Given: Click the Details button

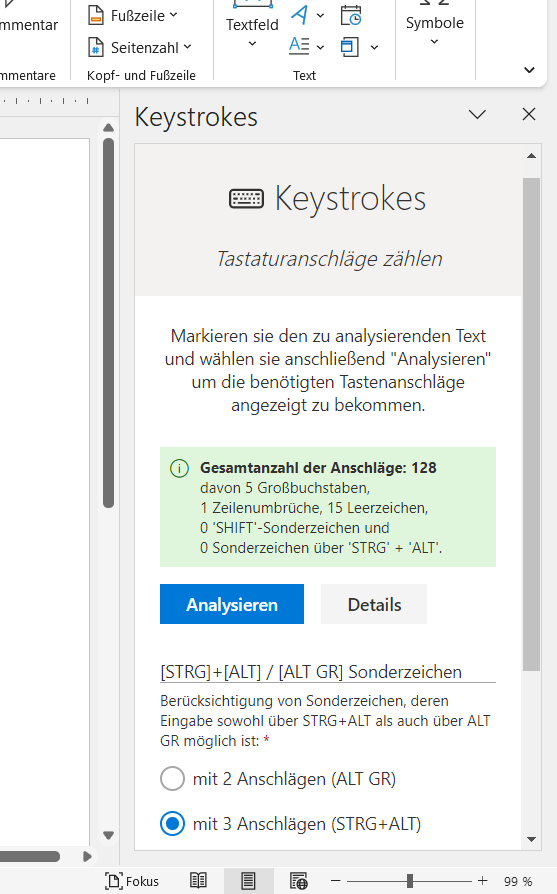Looking at the screenshot, I should coord(374,604).
